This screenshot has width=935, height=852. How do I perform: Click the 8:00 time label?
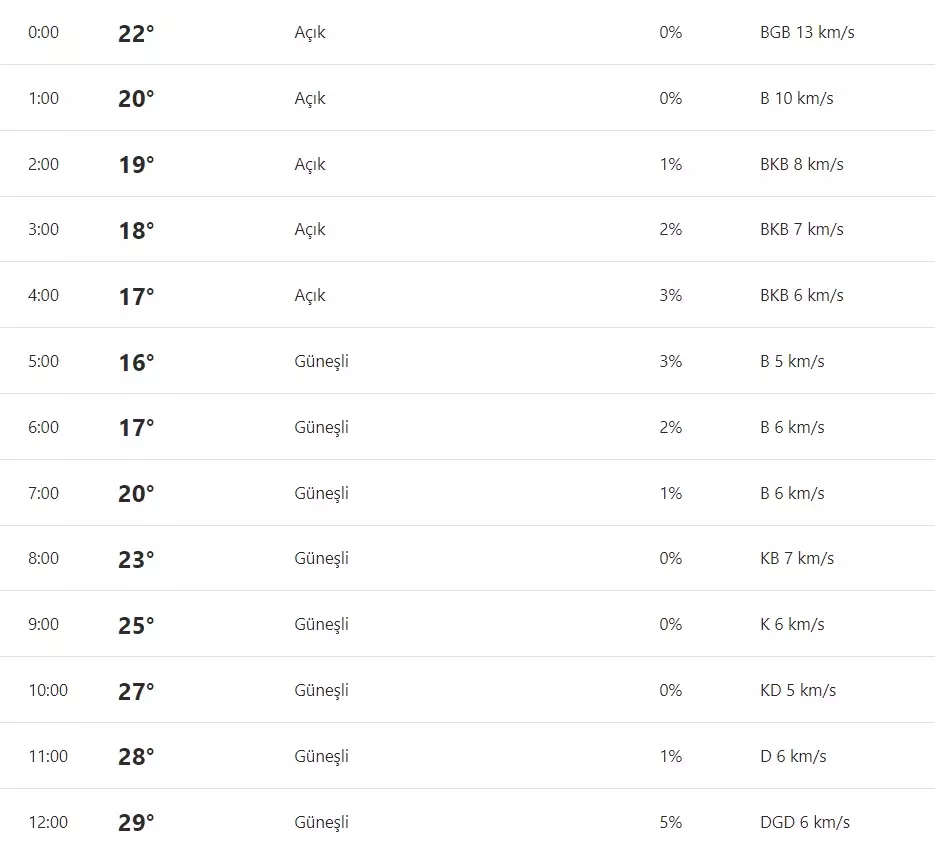tap(44, 558)
